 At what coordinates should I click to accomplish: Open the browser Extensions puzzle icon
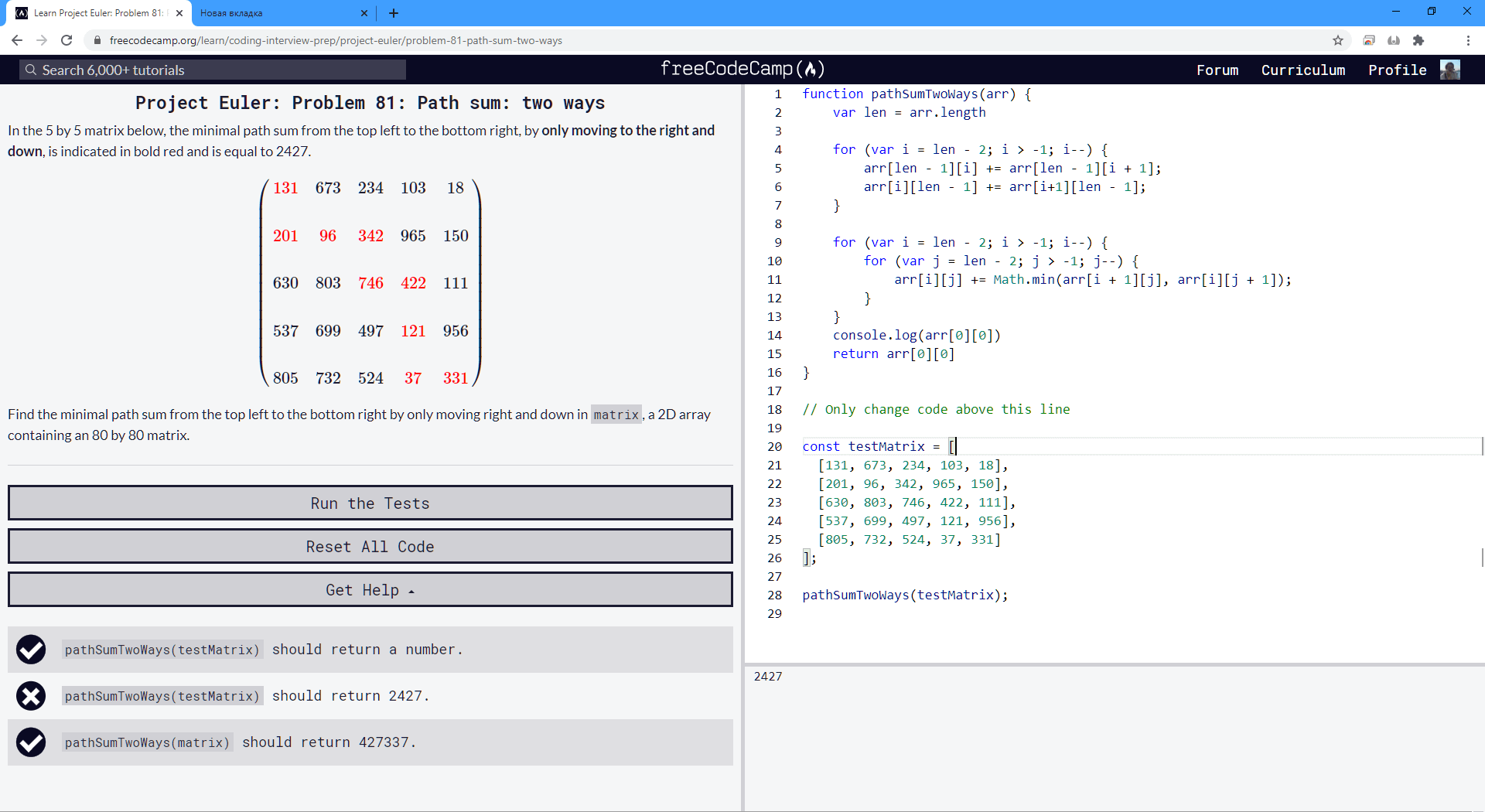click(1419, 40)
